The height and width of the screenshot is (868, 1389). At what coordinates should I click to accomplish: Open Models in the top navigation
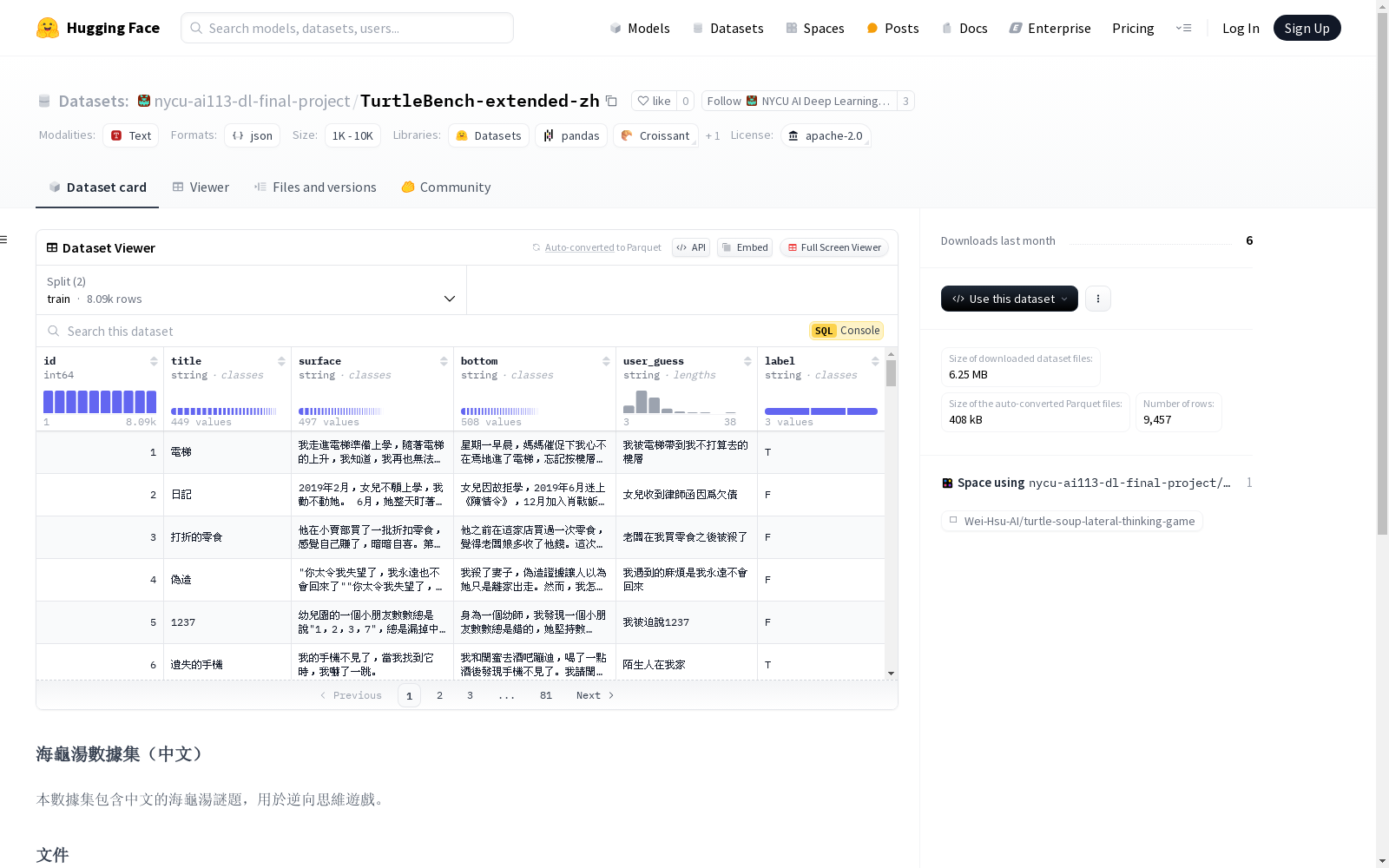(640, 28)
